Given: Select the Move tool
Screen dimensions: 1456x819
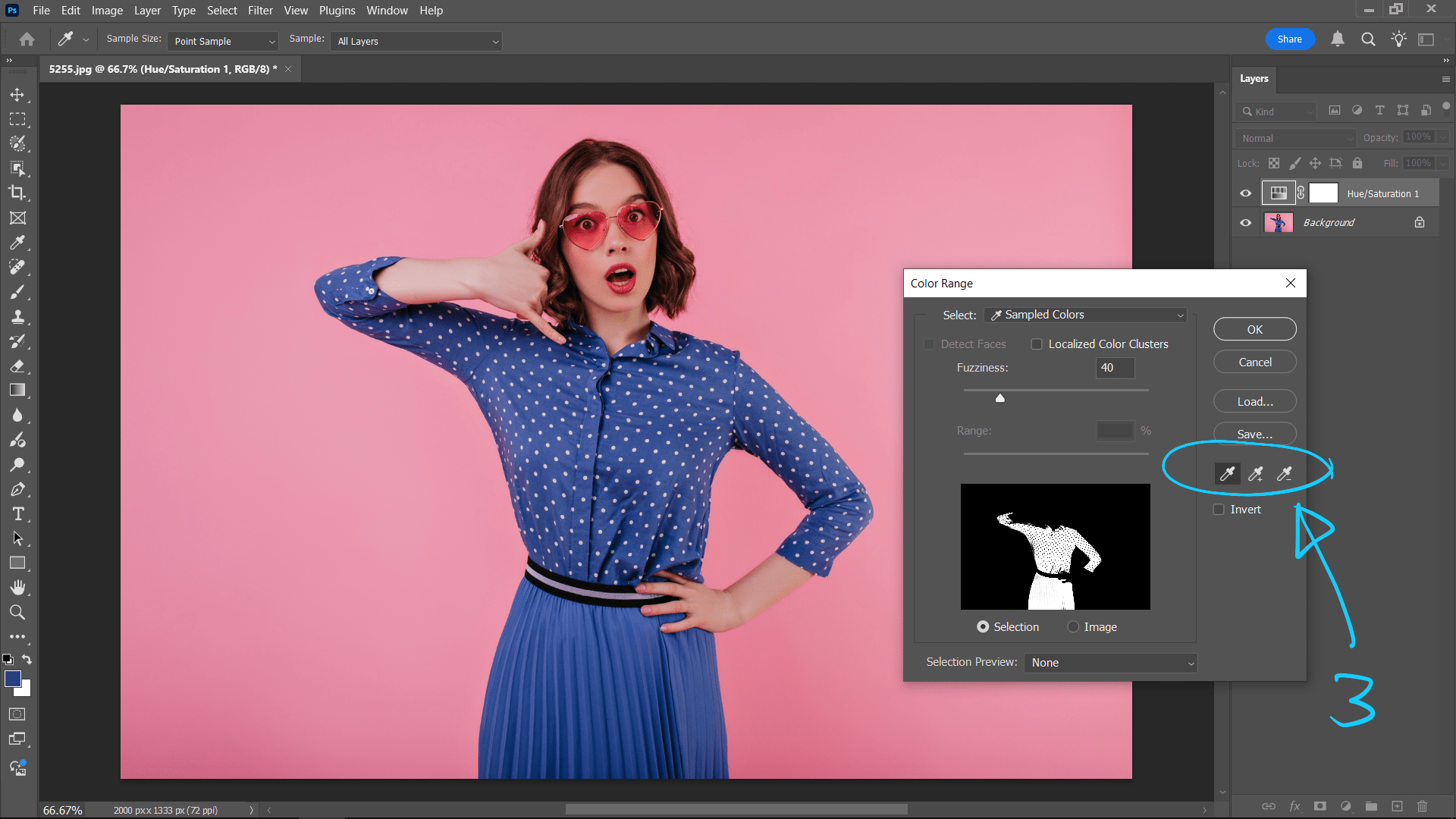Looking at the screenshot, I should pos(17,95).
